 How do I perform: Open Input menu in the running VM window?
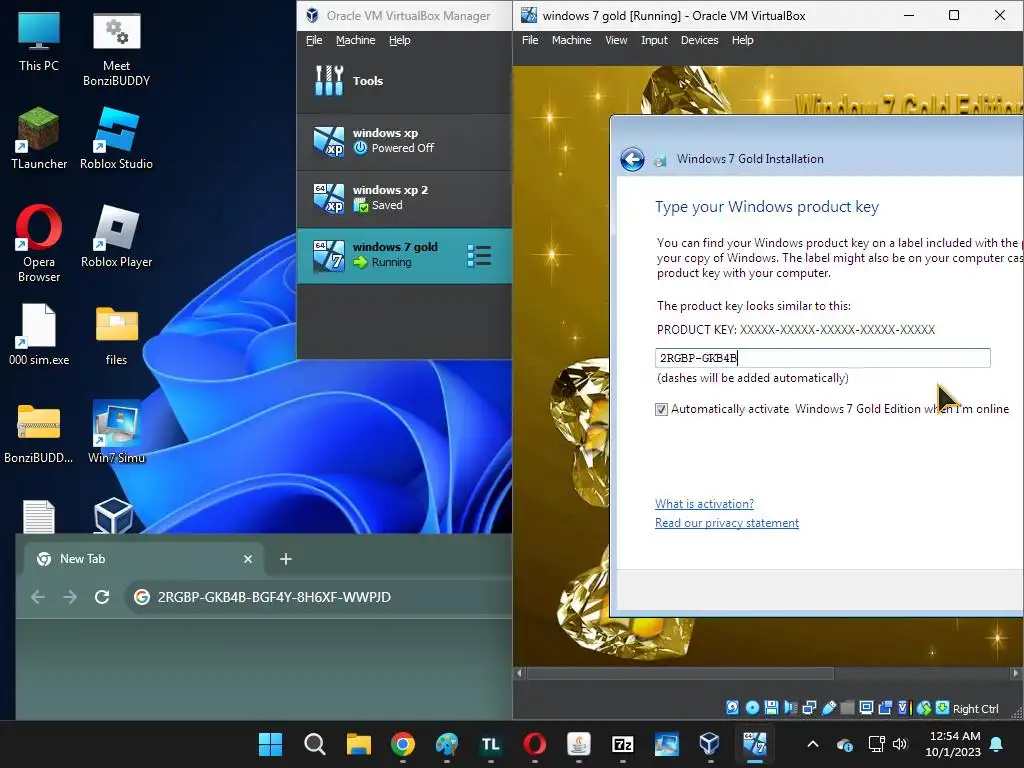654,40
